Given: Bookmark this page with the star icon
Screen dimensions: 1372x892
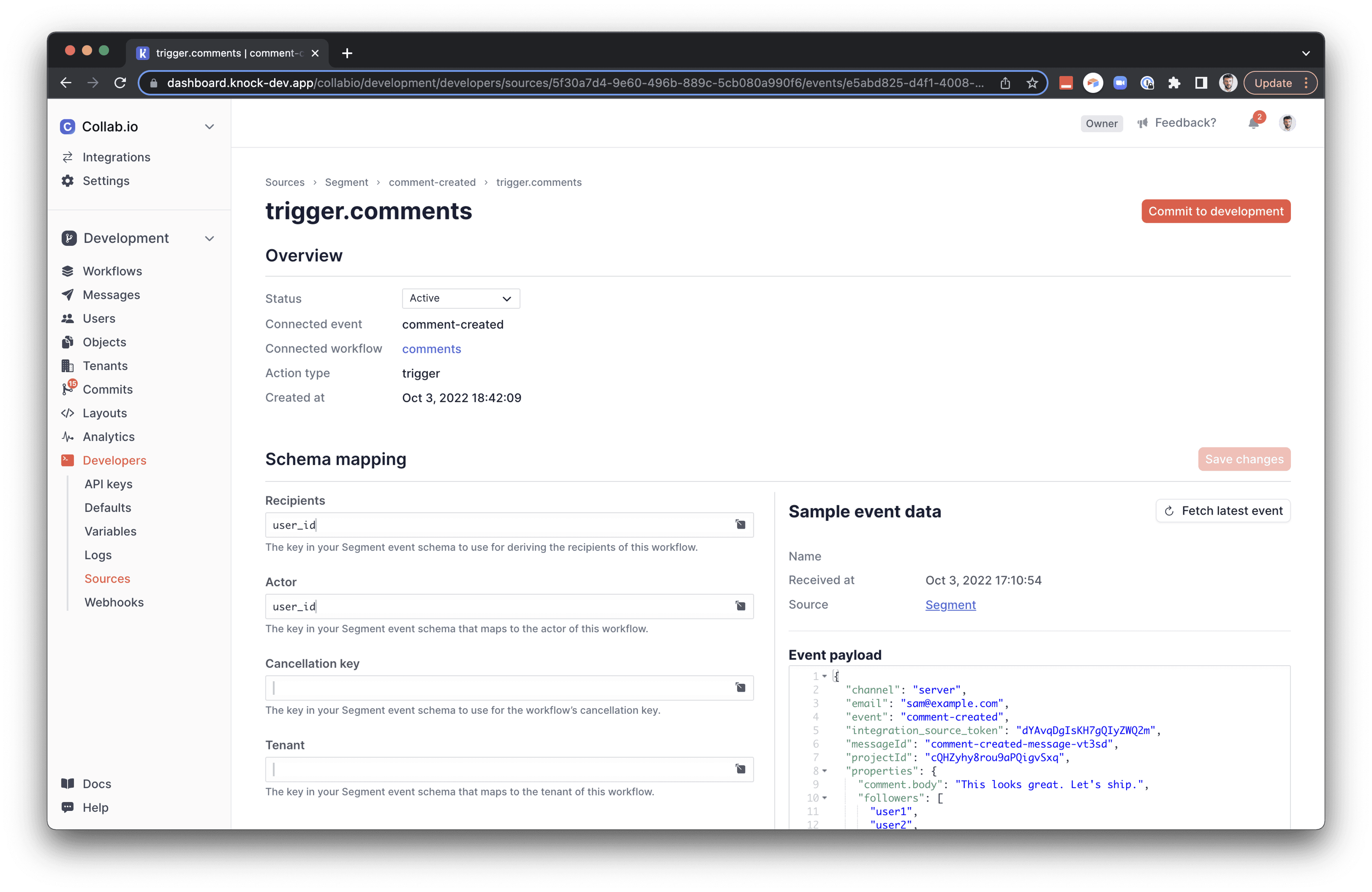Looking at the screenshot, I should tap(1032, 83).
